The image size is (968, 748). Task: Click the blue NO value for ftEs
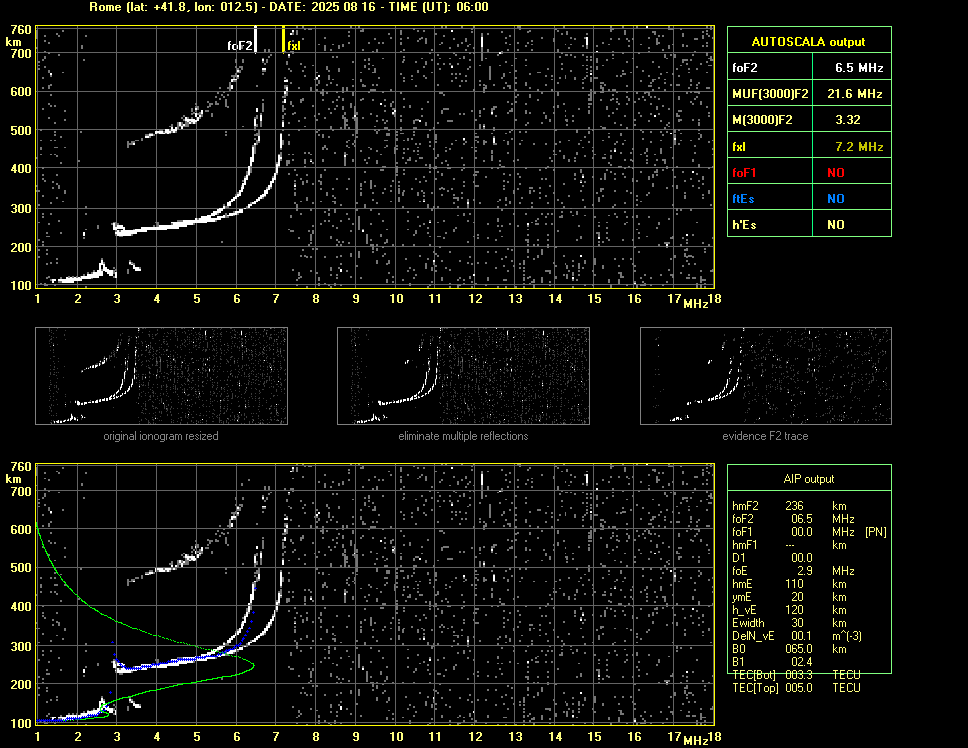tap(836, 199)
